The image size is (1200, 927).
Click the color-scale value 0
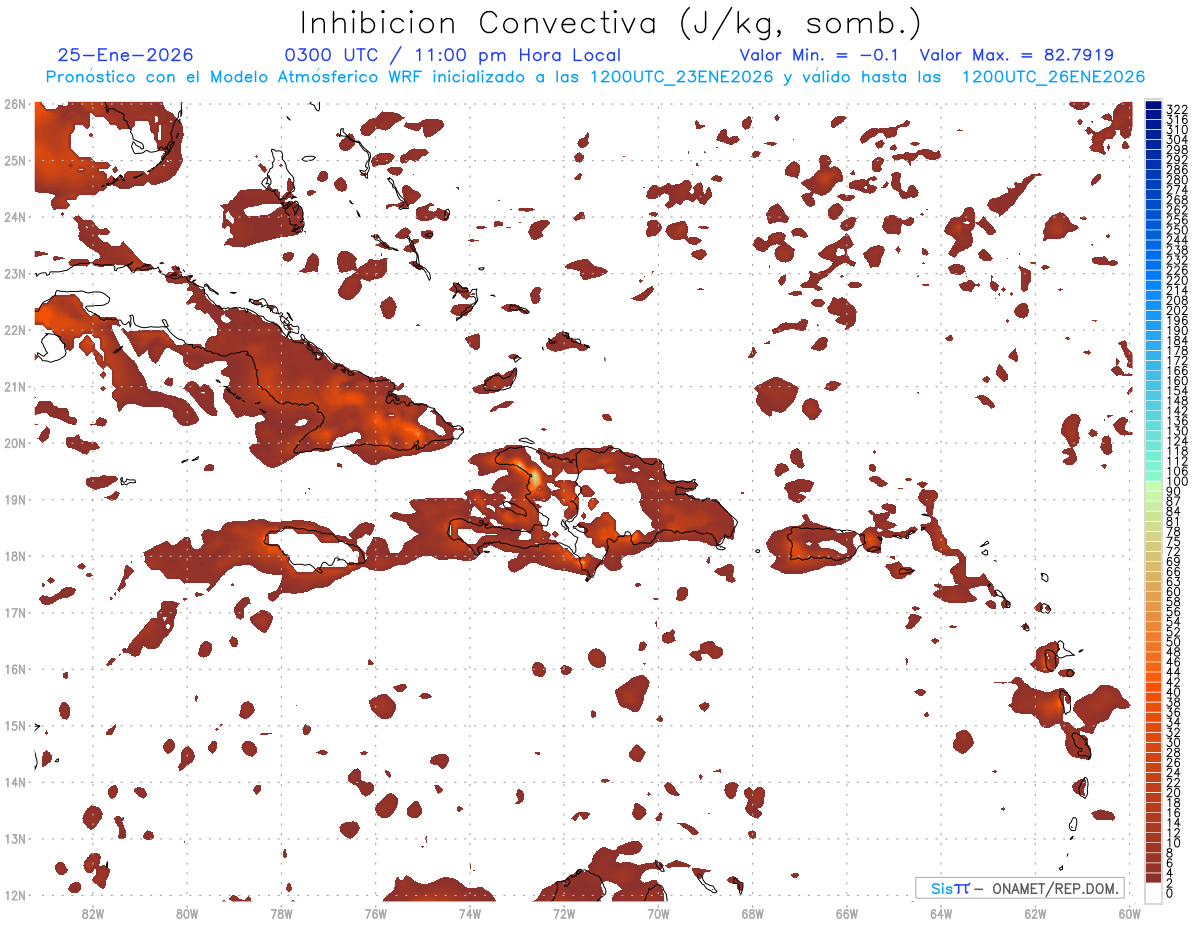tap(1171, 893)
